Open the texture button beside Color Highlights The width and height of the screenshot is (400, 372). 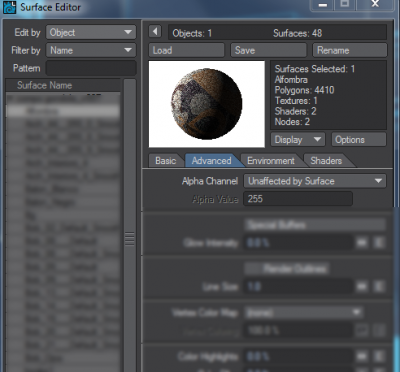coord(379,356)
